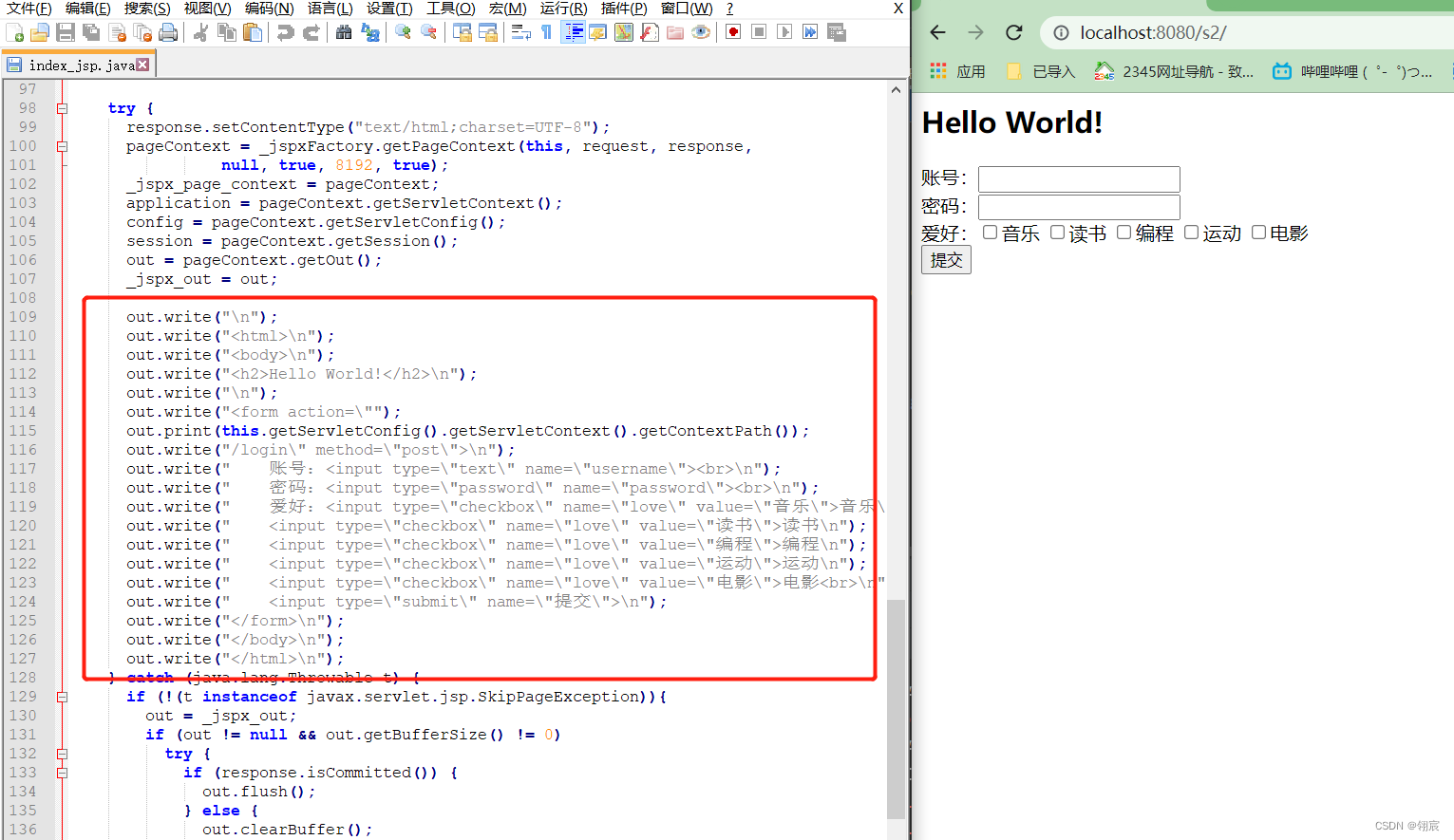Click the browser address bar localhost:8080/s2/
The height and width of the screenshot is (840, 1454).
1248,32
